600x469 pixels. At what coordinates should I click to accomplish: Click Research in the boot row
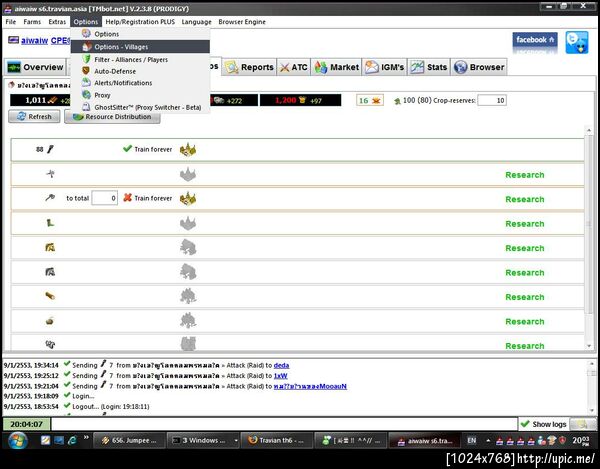[525, 224]
